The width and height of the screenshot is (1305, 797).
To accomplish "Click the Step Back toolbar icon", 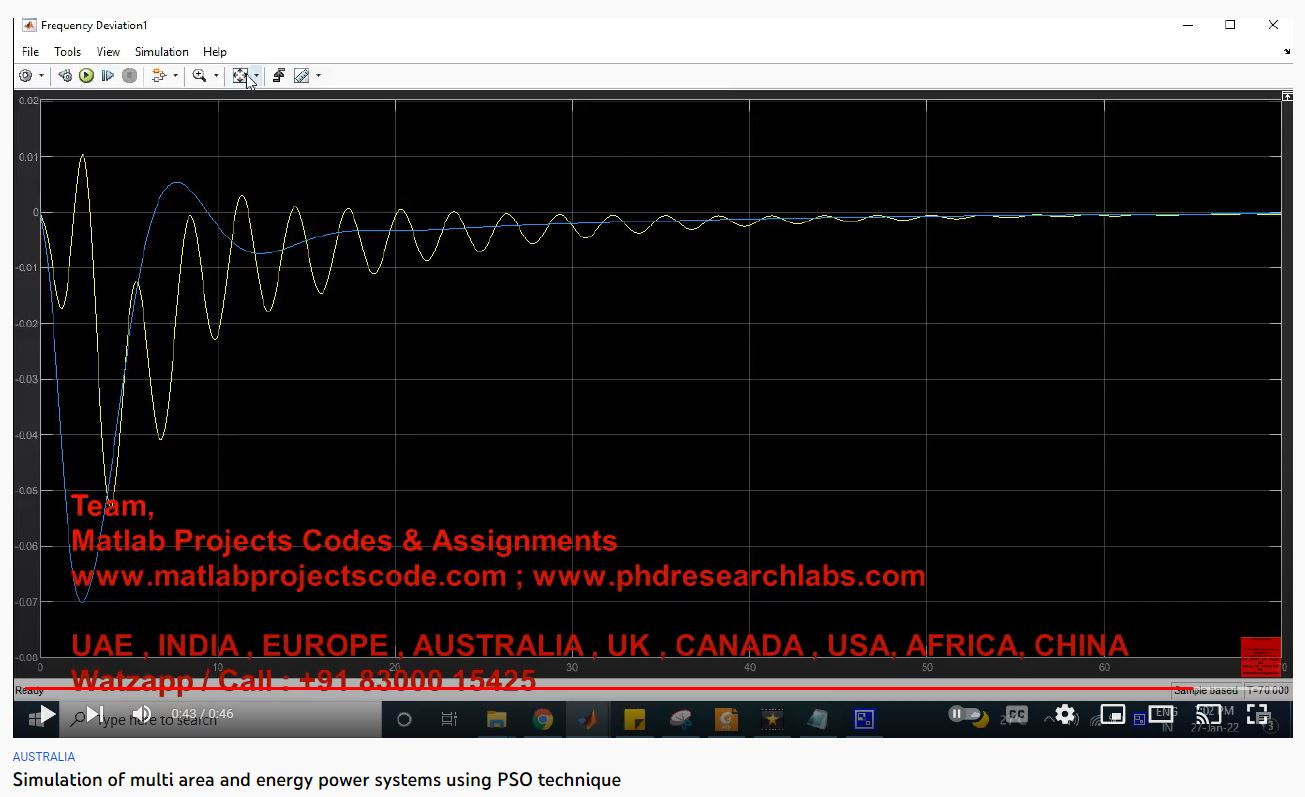I will pyautogui.click(x=65, y=76).
